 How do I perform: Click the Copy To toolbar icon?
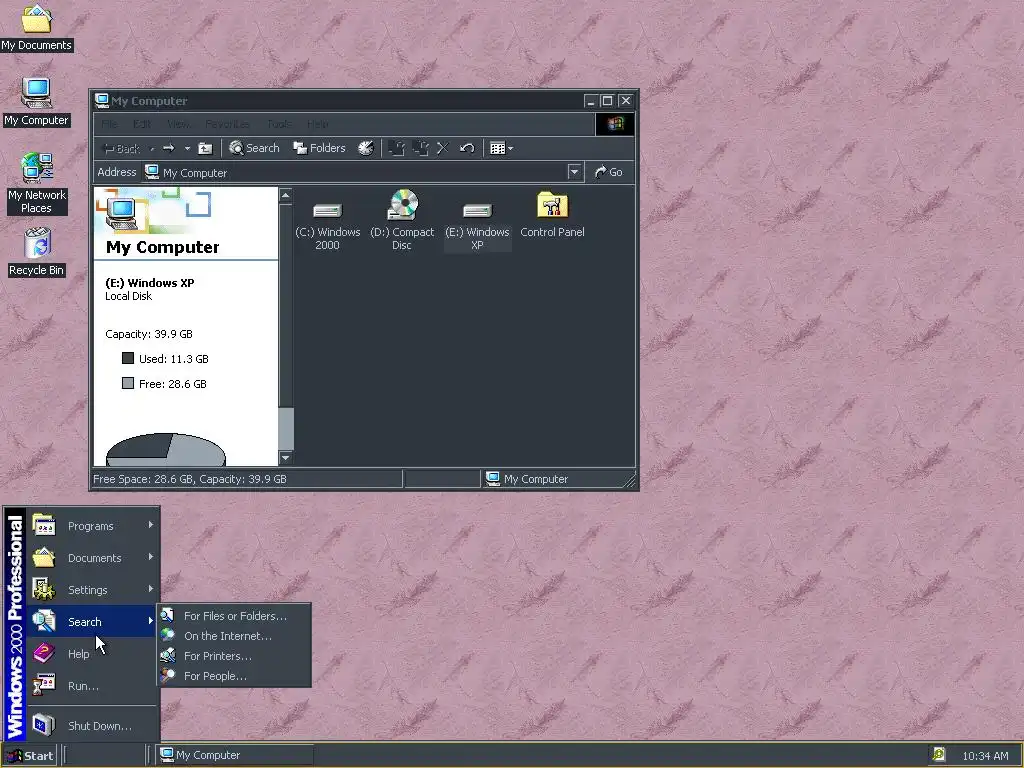pos(420,148)
